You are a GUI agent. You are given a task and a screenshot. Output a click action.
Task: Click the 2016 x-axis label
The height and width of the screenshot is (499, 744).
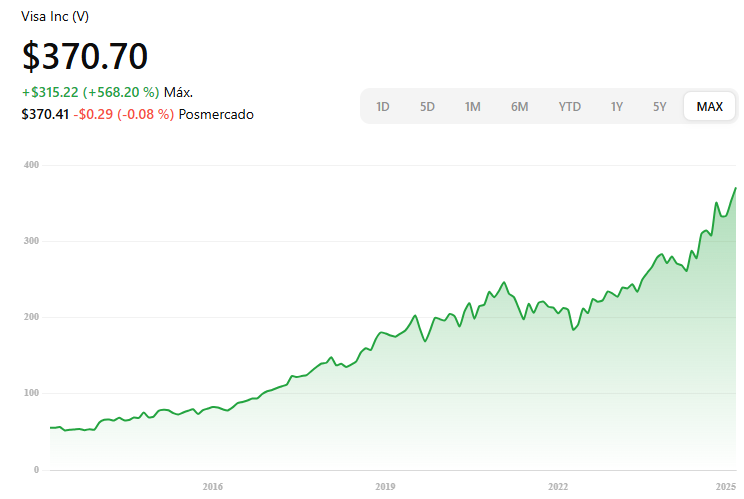(x=213, y=487)
